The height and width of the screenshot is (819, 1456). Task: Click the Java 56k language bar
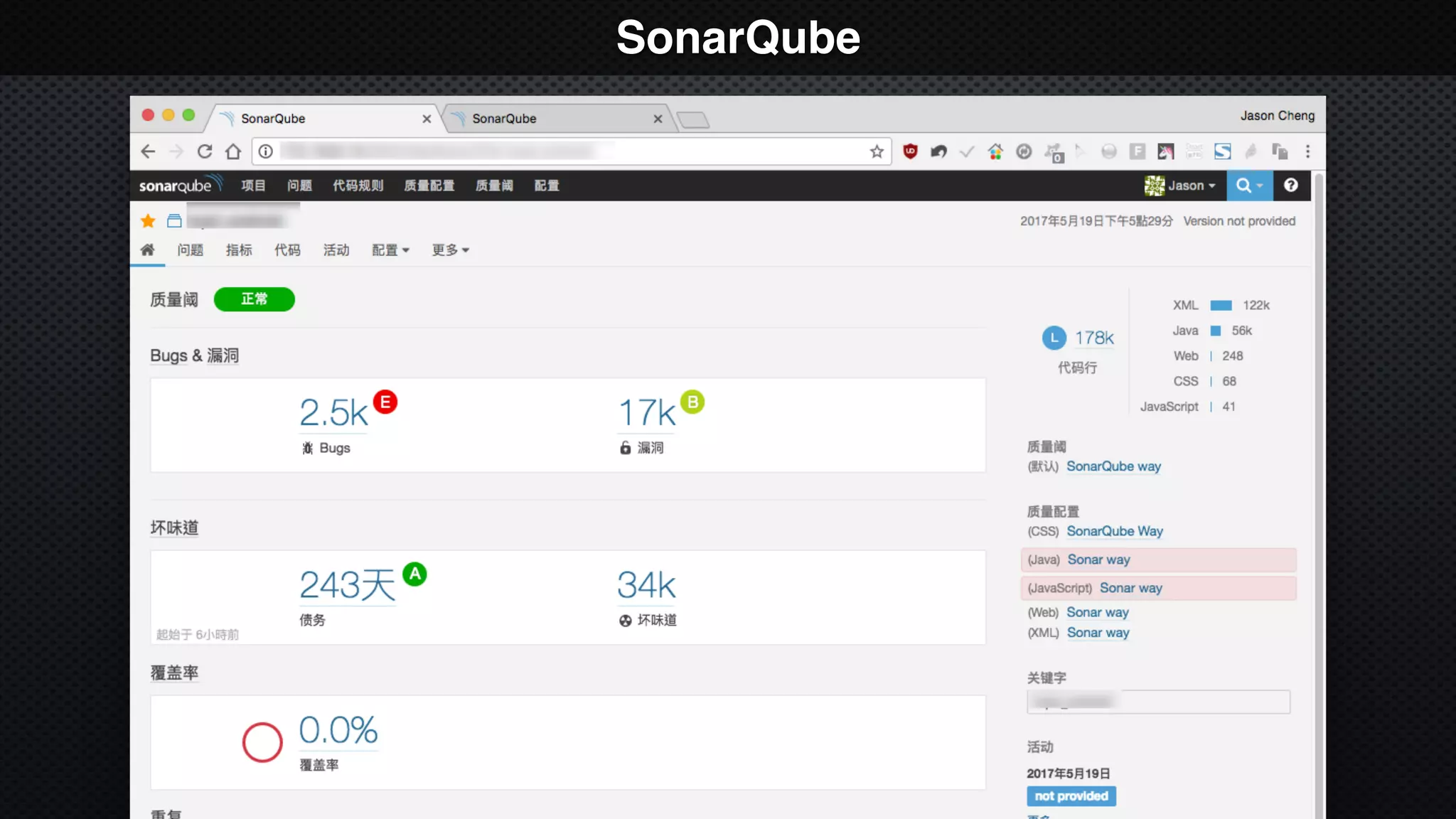tap(1216, 331)
